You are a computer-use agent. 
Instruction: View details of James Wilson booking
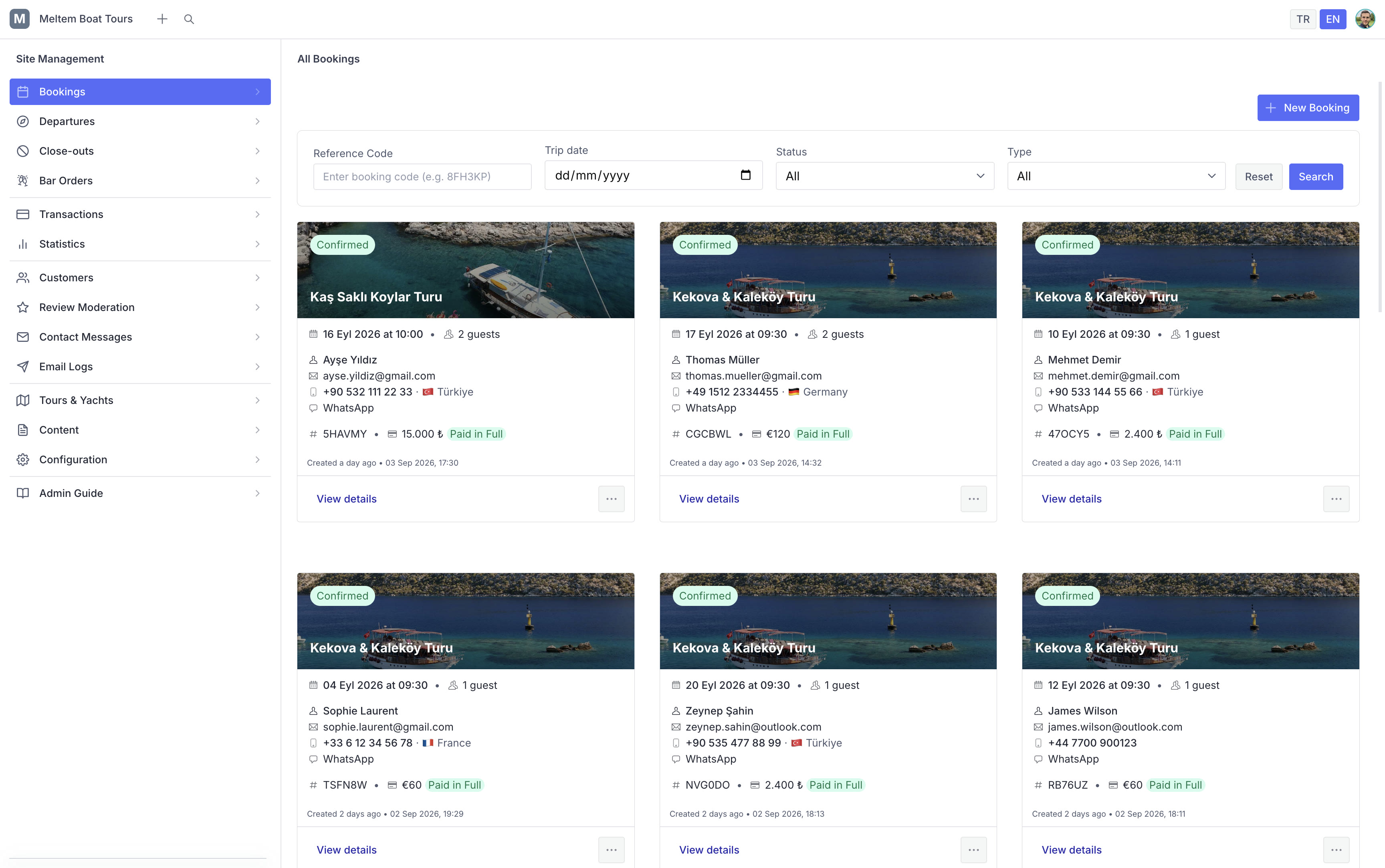[x=1072, y=850]
